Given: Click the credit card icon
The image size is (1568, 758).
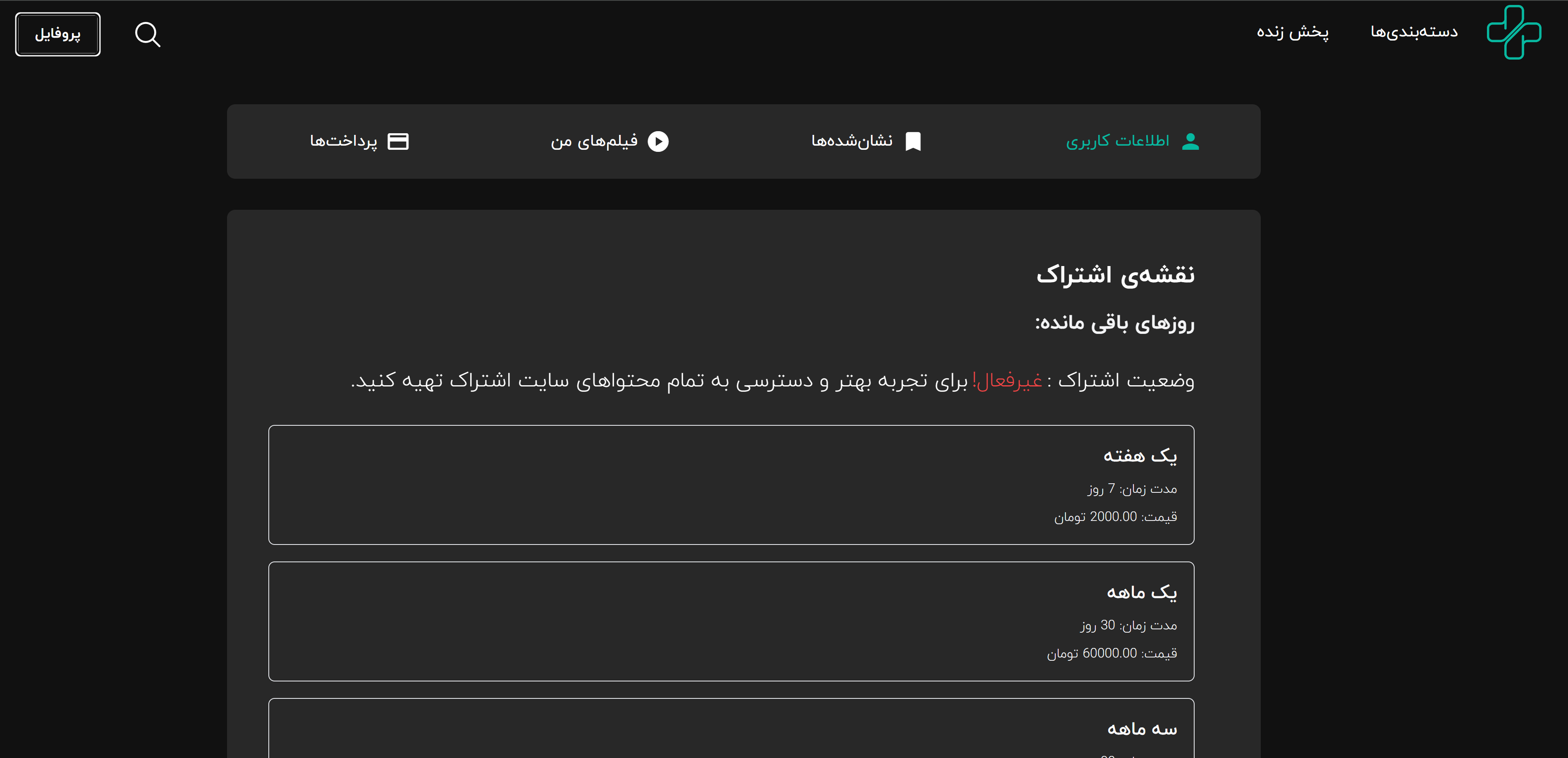Looking at the screenshot, I should coord(398,141).
